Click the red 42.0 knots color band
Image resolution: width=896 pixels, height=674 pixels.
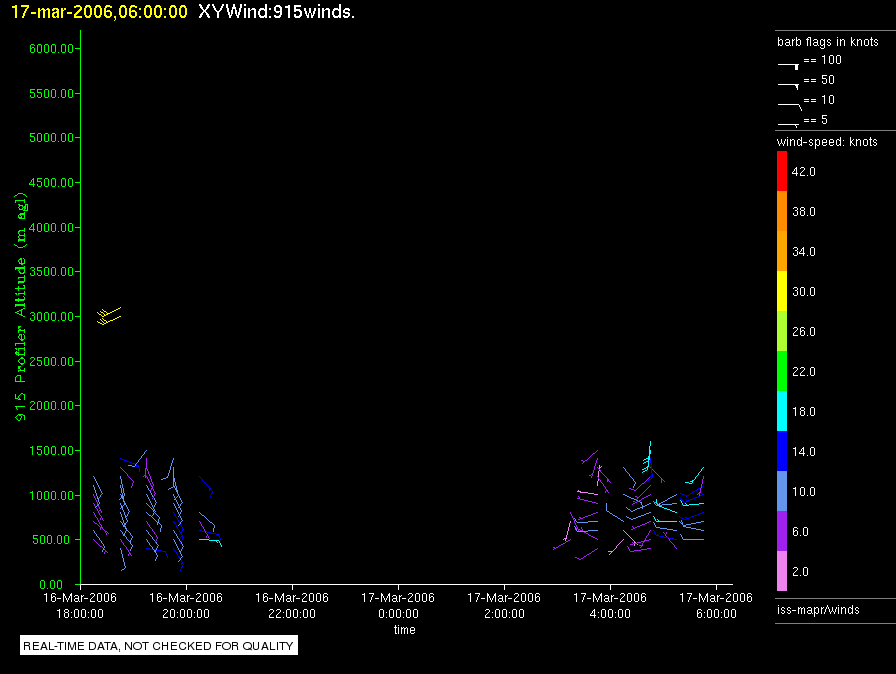782,171
